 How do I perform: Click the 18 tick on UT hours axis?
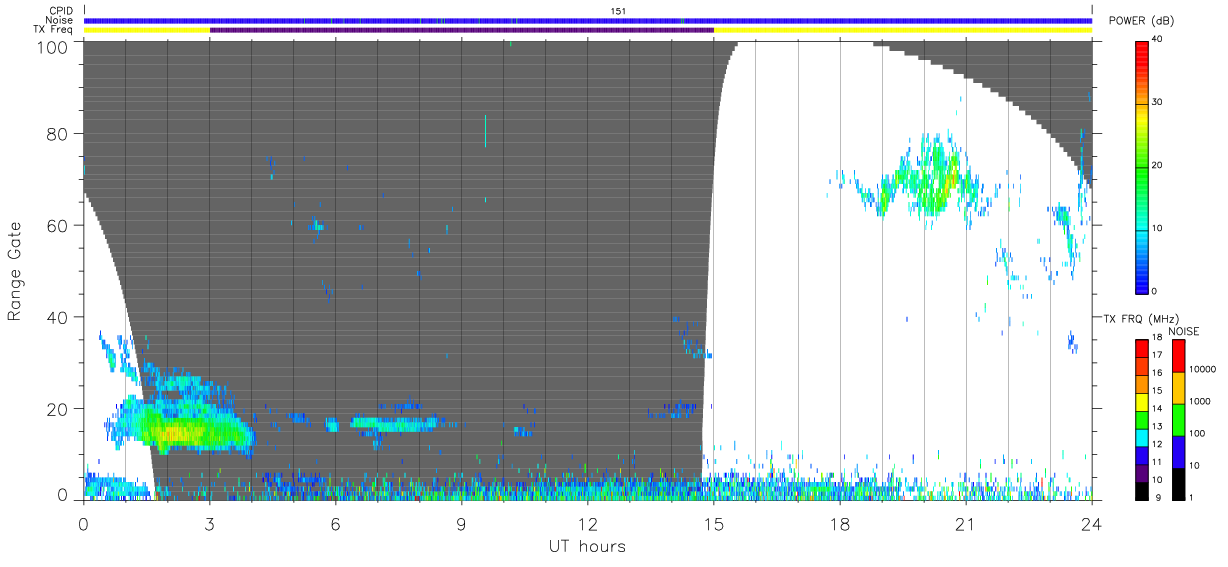click(840, 523)
